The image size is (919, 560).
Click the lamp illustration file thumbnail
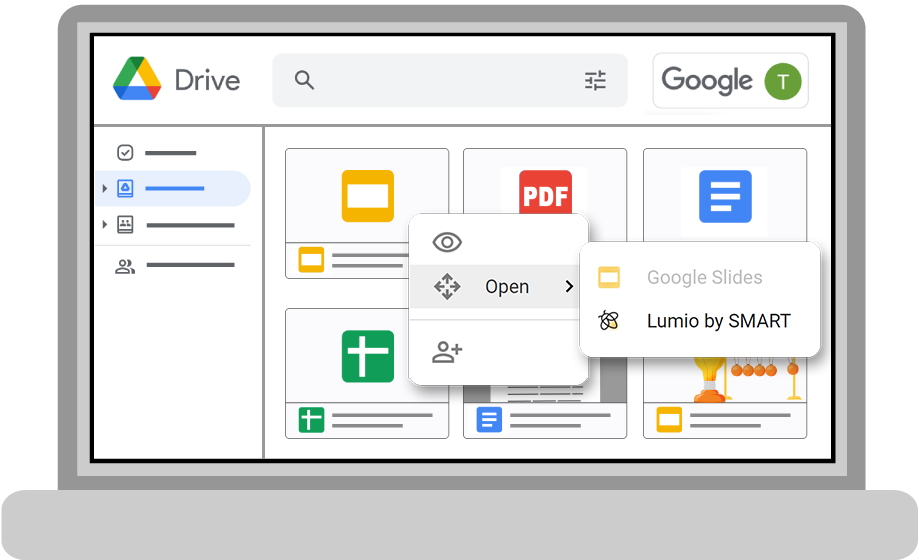pos(724,379)
